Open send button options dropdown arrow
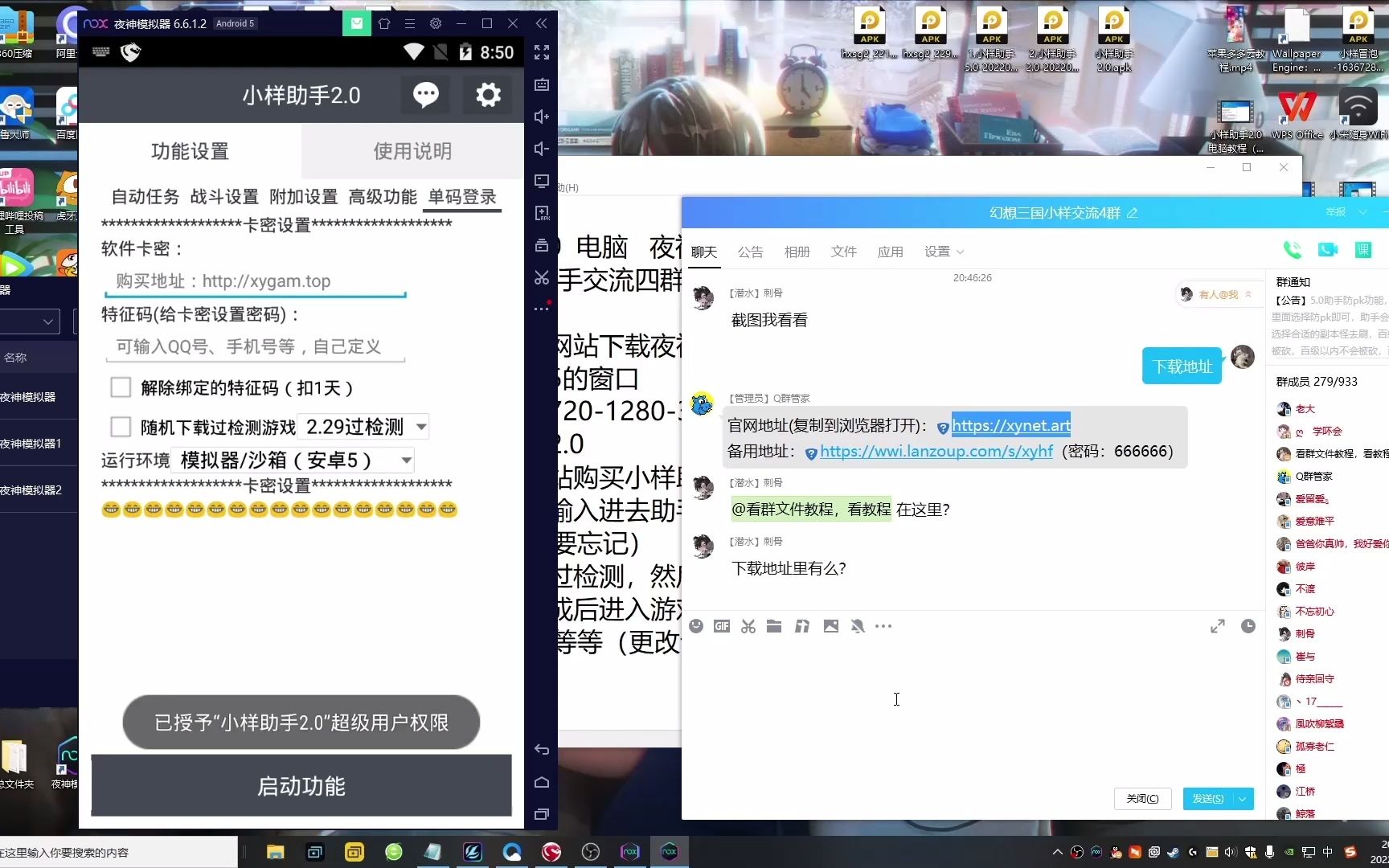The image size is (1389, 868). tap(1243, 799)
